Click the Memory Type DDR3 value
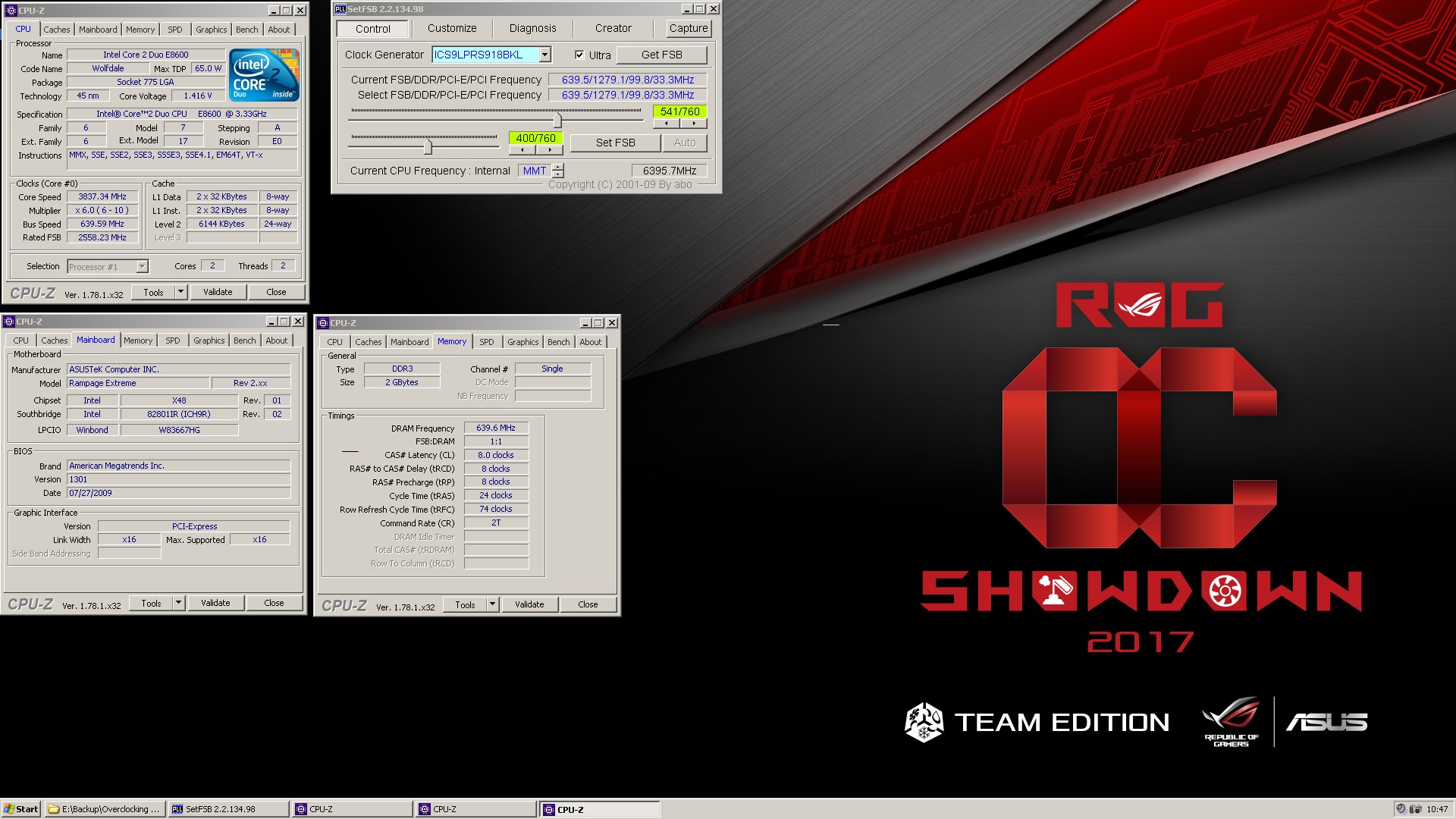The image size is (1456, 819). (402, 369)
